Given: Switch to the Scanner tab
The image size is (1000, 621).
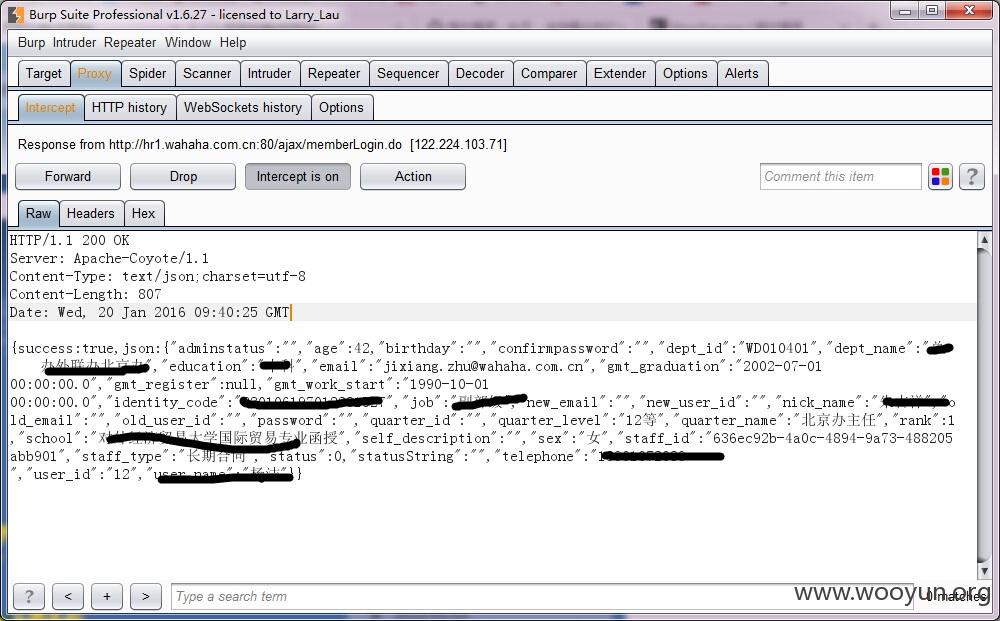Looking at the screenshot, I should pyautogui.click(x=207, y=73).
